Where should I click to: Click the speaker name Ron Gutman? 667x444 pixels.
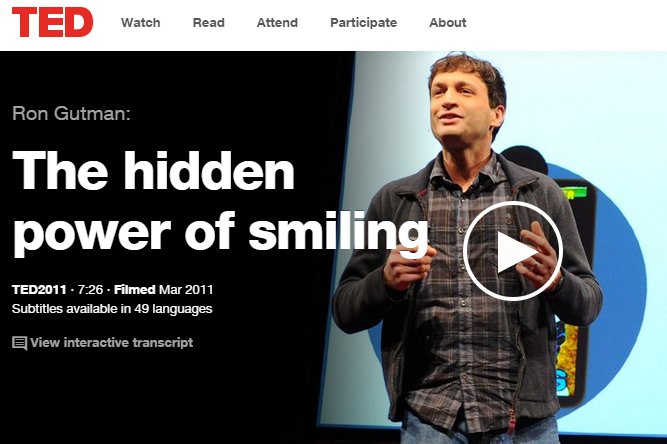(x=71, y=114)
